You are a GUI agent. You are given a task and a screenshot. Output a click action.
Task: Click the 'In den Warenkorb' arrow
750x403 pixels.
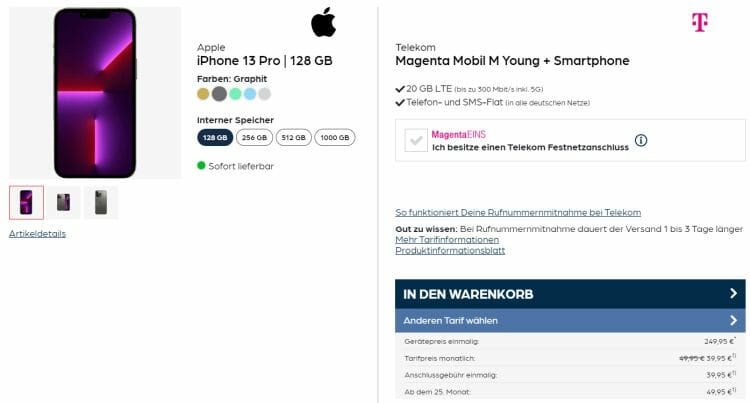pos(734,294)
